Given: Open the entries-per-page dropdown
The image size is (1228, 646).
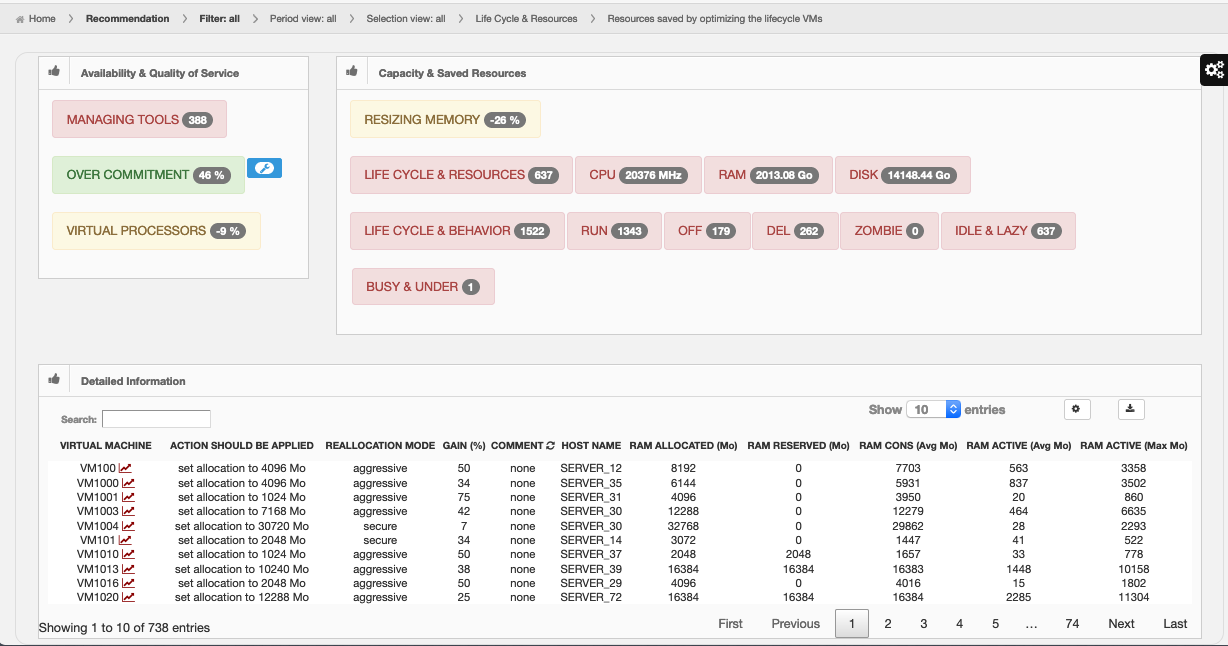Looking at the screenshot, I should pyautogui.click(x=933, y=409).
